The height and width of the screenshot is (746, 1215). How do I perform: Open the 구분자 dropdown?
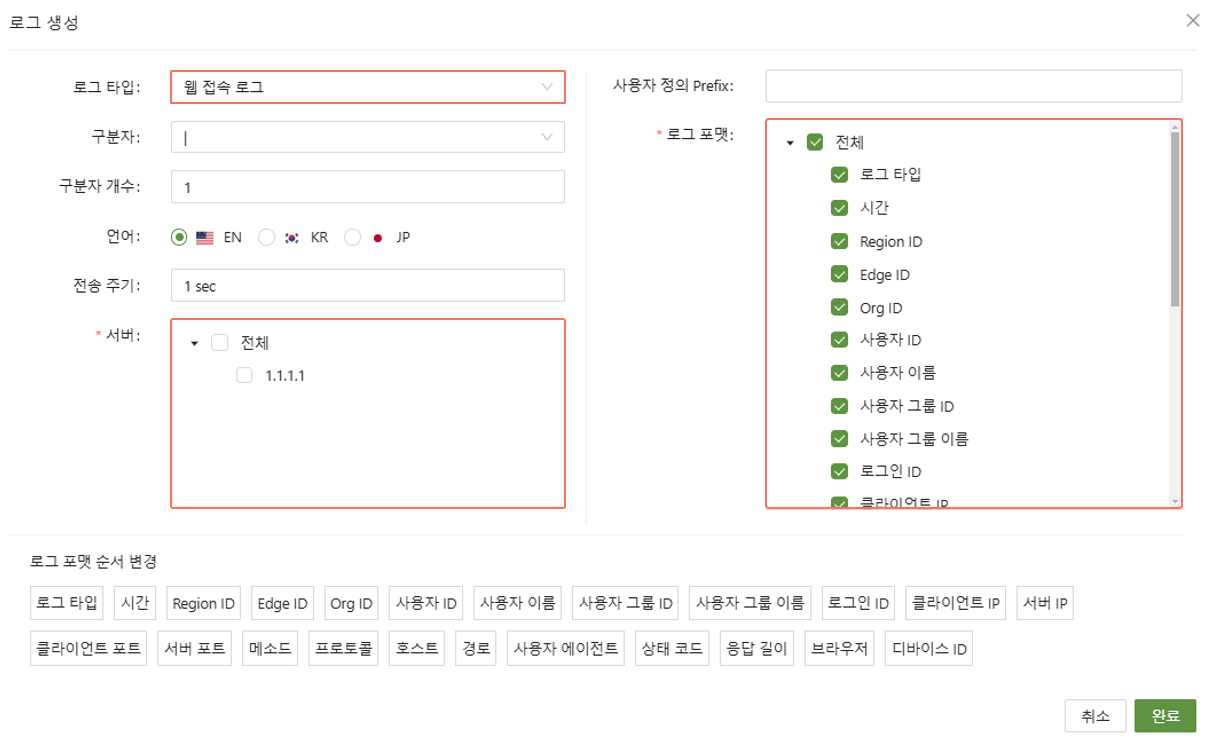coord(367,137)
